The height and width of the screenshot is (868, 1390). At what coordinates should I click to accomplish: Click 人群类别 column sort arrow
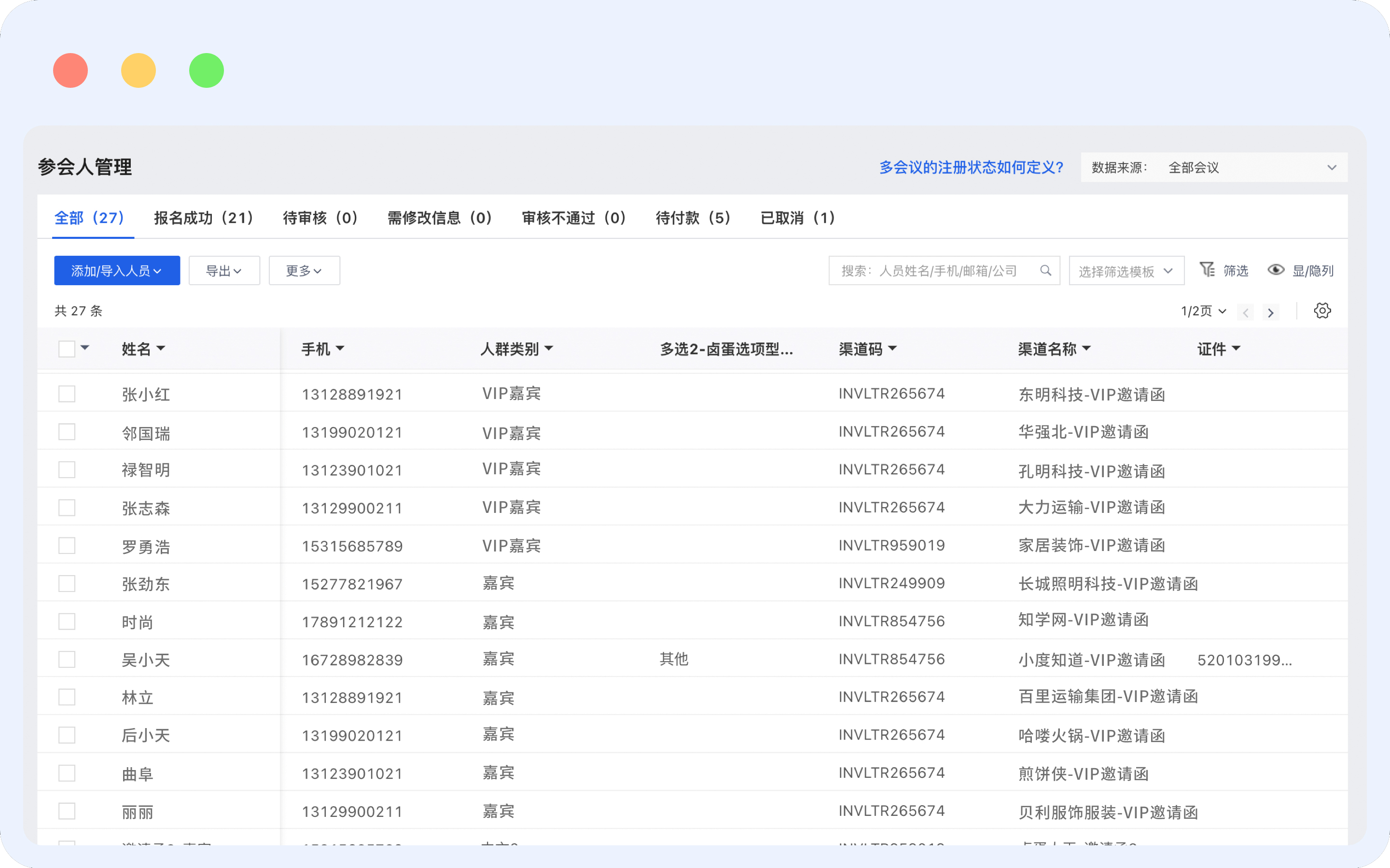click(549, 348)
